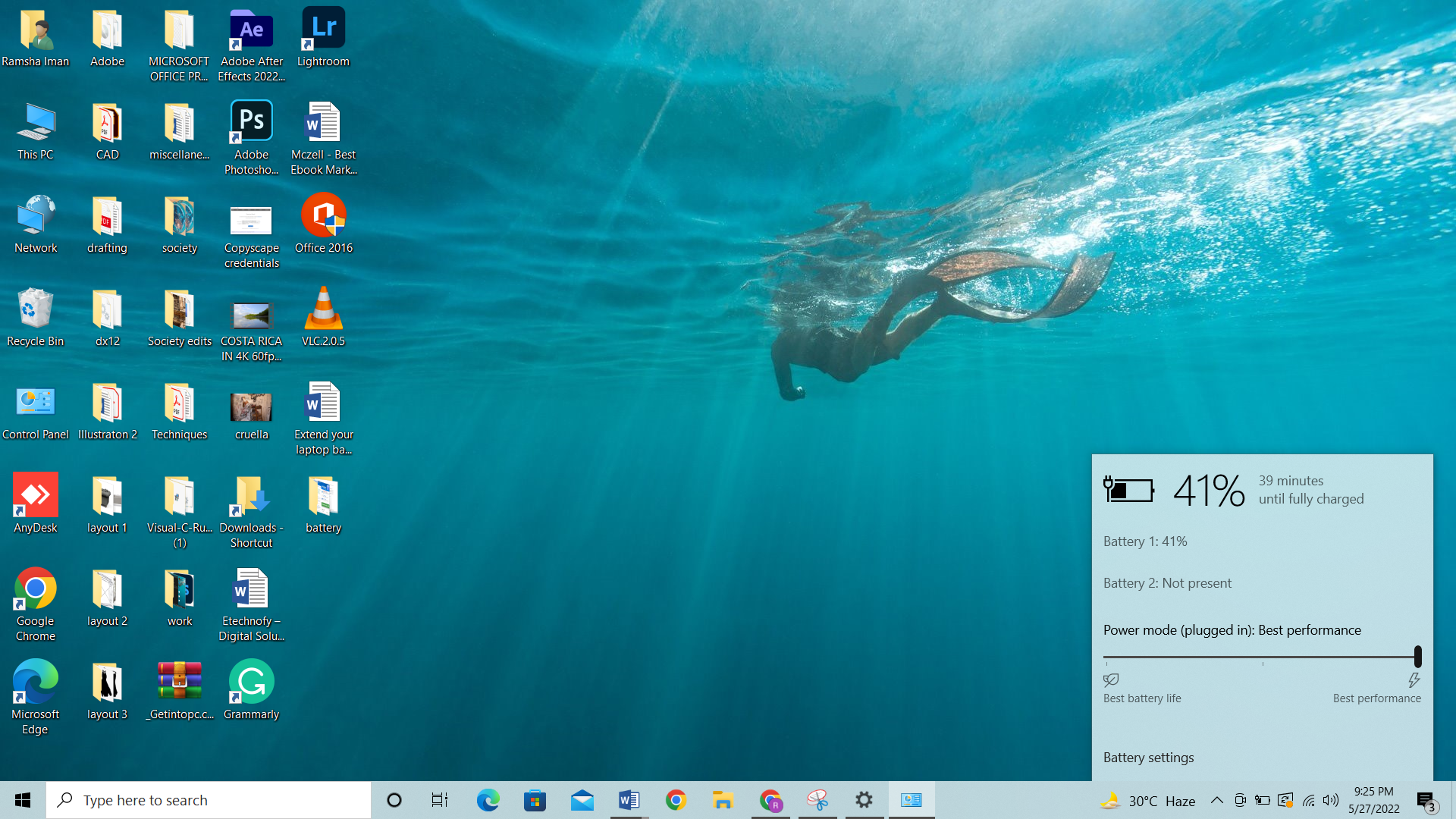1456x819 pixels.
Task: Click the volume speaker tray icon
Action: coord(1331,800)
